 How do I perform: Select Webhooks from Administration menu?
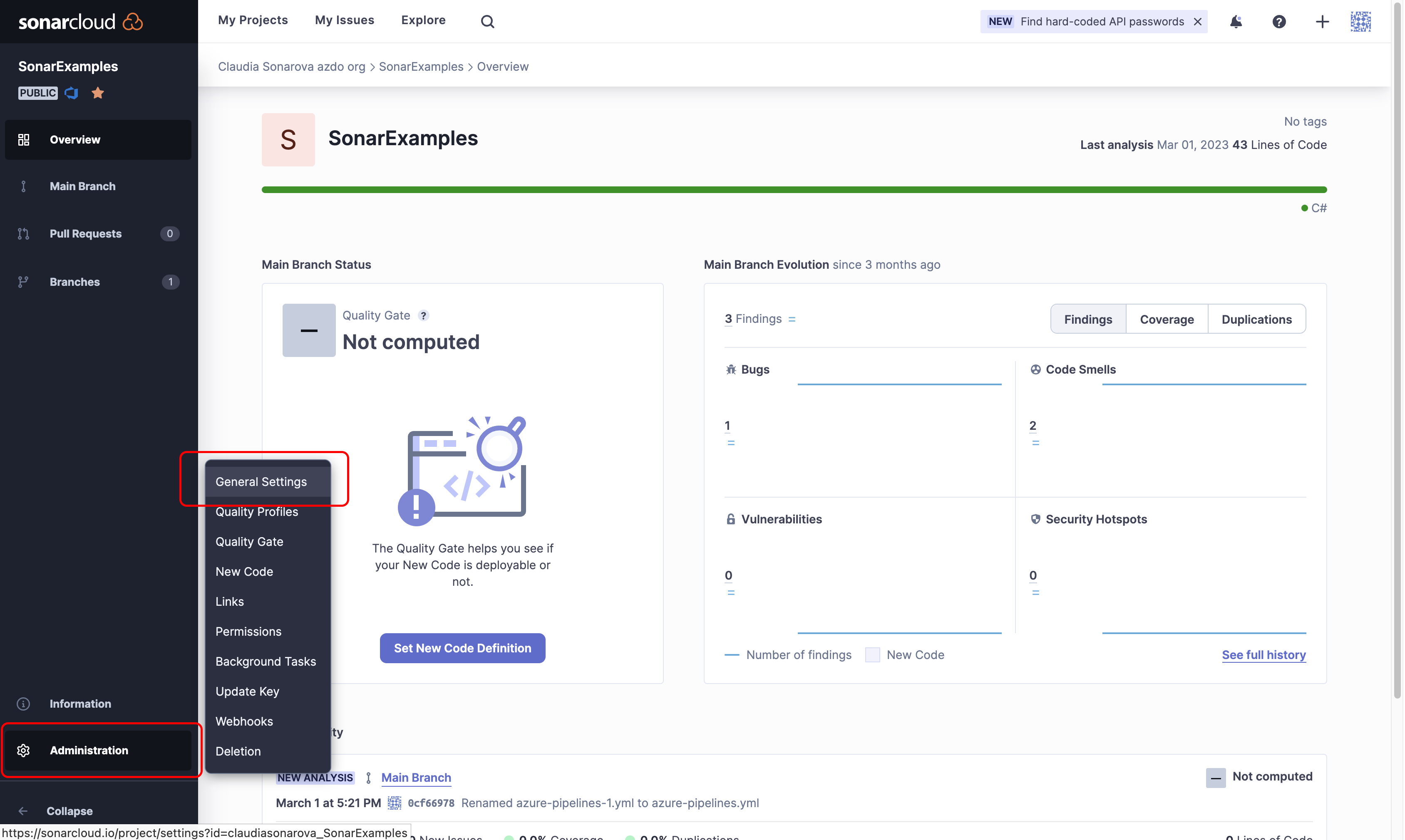tap(268, 722)
